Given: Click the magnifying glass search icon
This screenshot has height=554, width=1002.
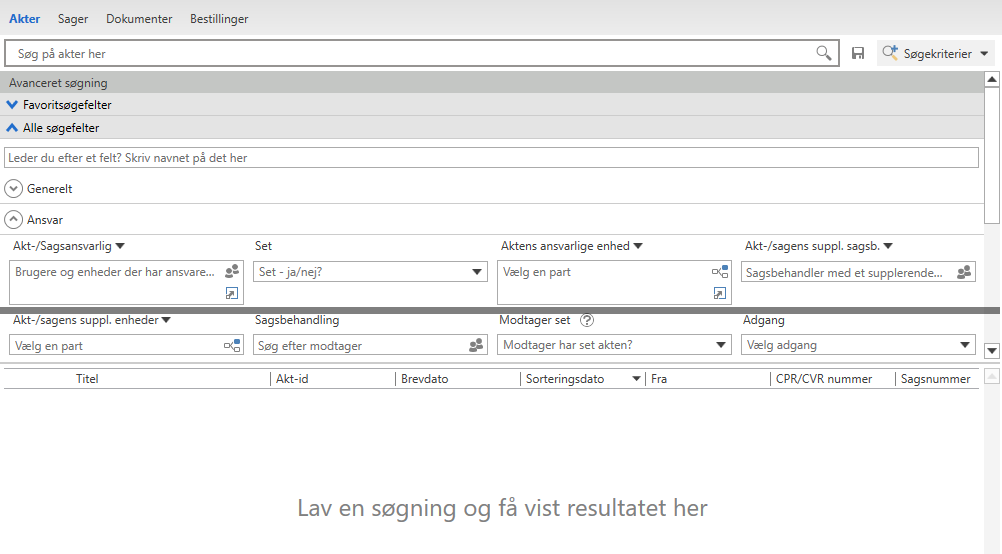Looking at the screenshot, I should pos(823,53).
